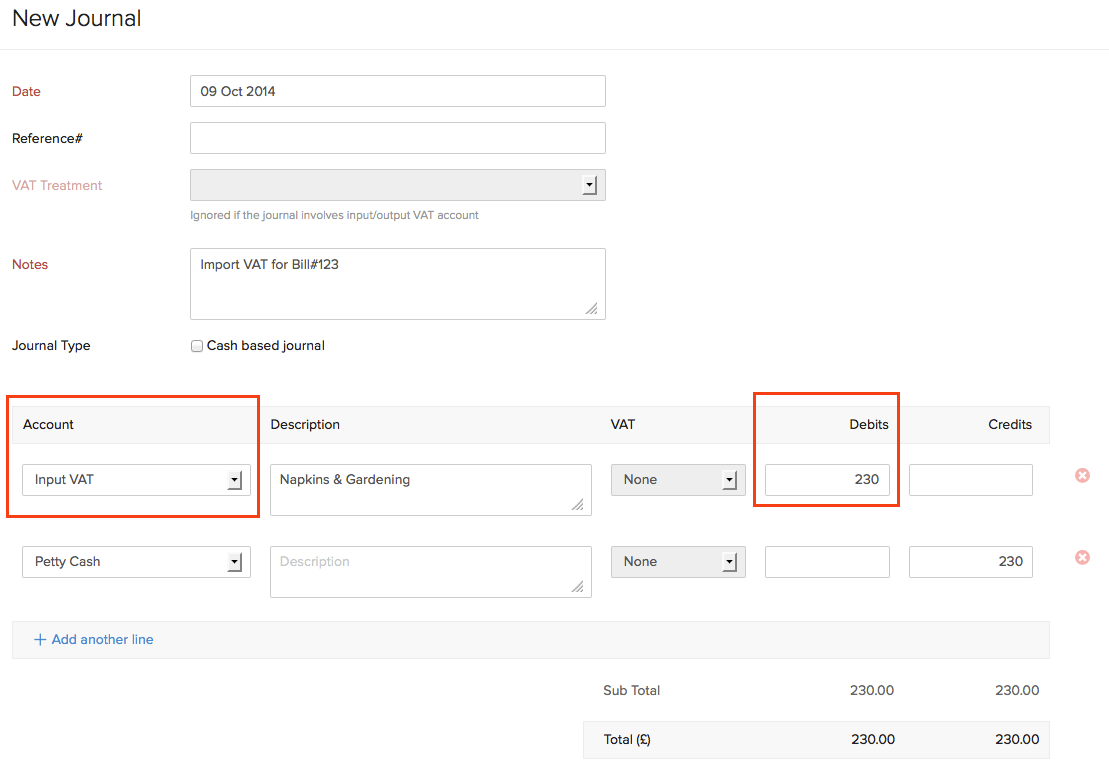
Task: Delete the first journal line via red cross icon
Action: 1082,476
